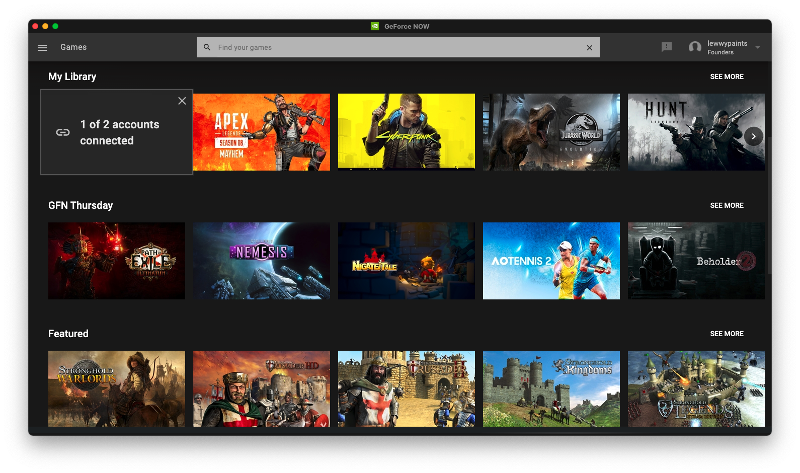This screenshot has height=473, width=800.
Task: Open the Apex Legends game tile
Action: (x=261, y=132)
